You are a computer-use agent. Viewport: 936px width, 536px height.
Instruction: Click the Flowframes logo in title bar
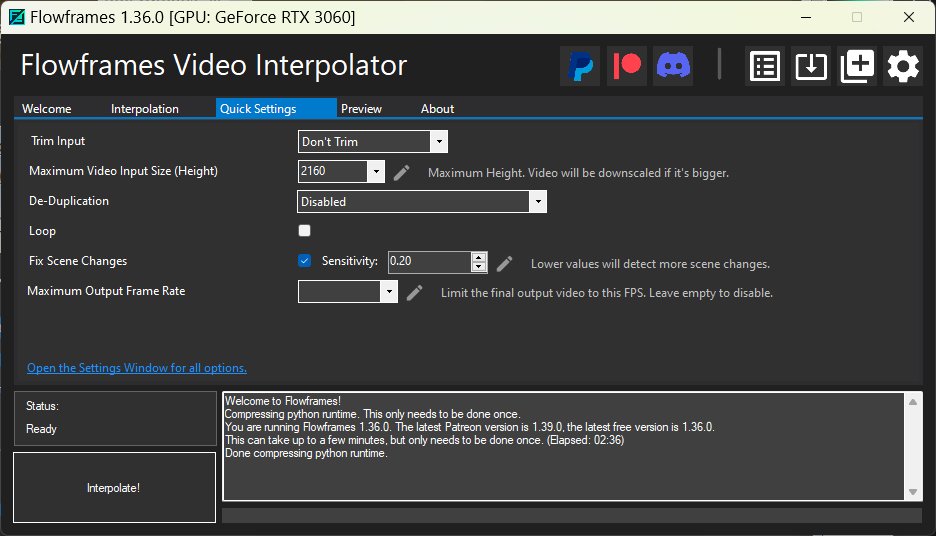point(17,17)
